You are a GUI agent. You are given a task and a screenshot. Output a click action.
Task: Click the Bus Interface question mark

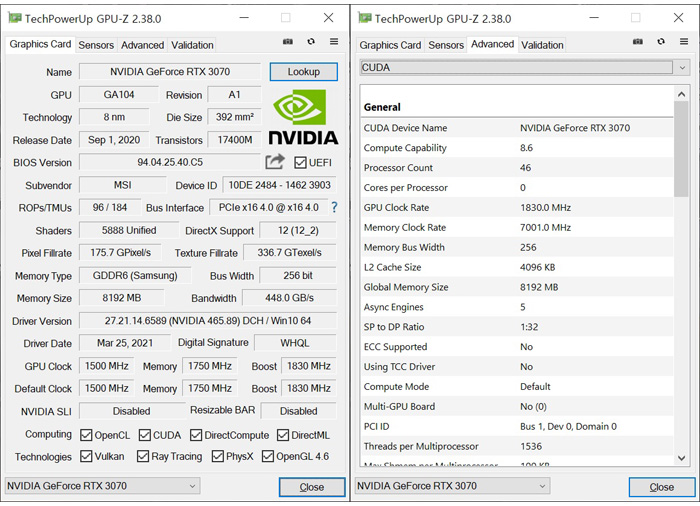pos(334,207)
